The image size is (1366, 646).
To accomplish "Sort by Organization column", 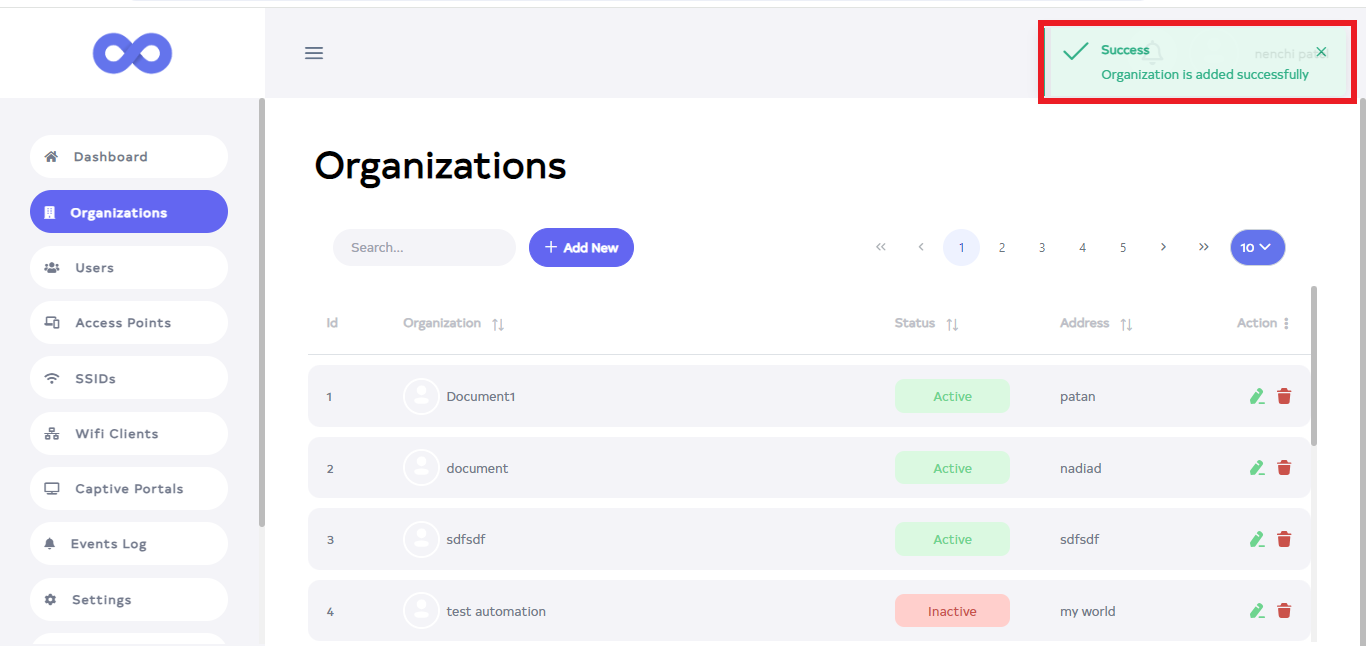I will 498,324.
